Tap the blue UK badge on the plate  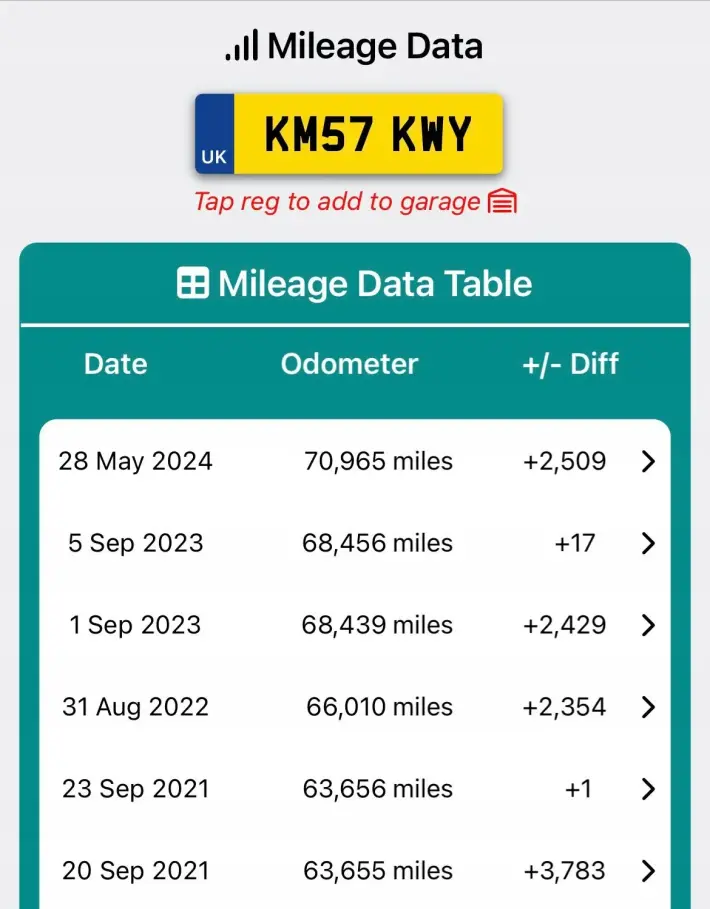click(214, 134)
